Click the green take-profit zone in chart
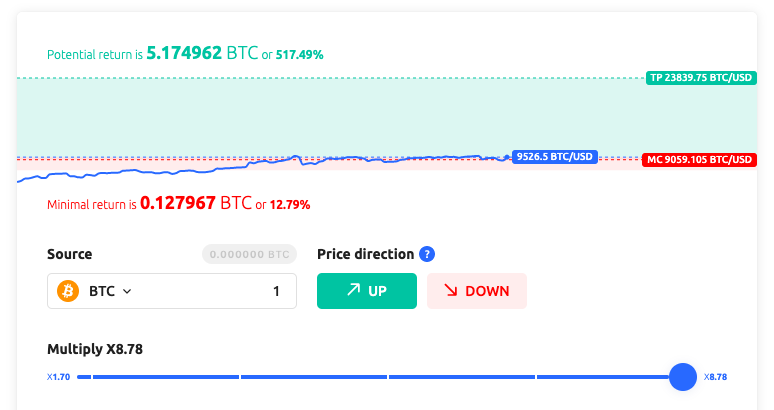This screenshot has width=774, height=410. click(x=330, y=115)
